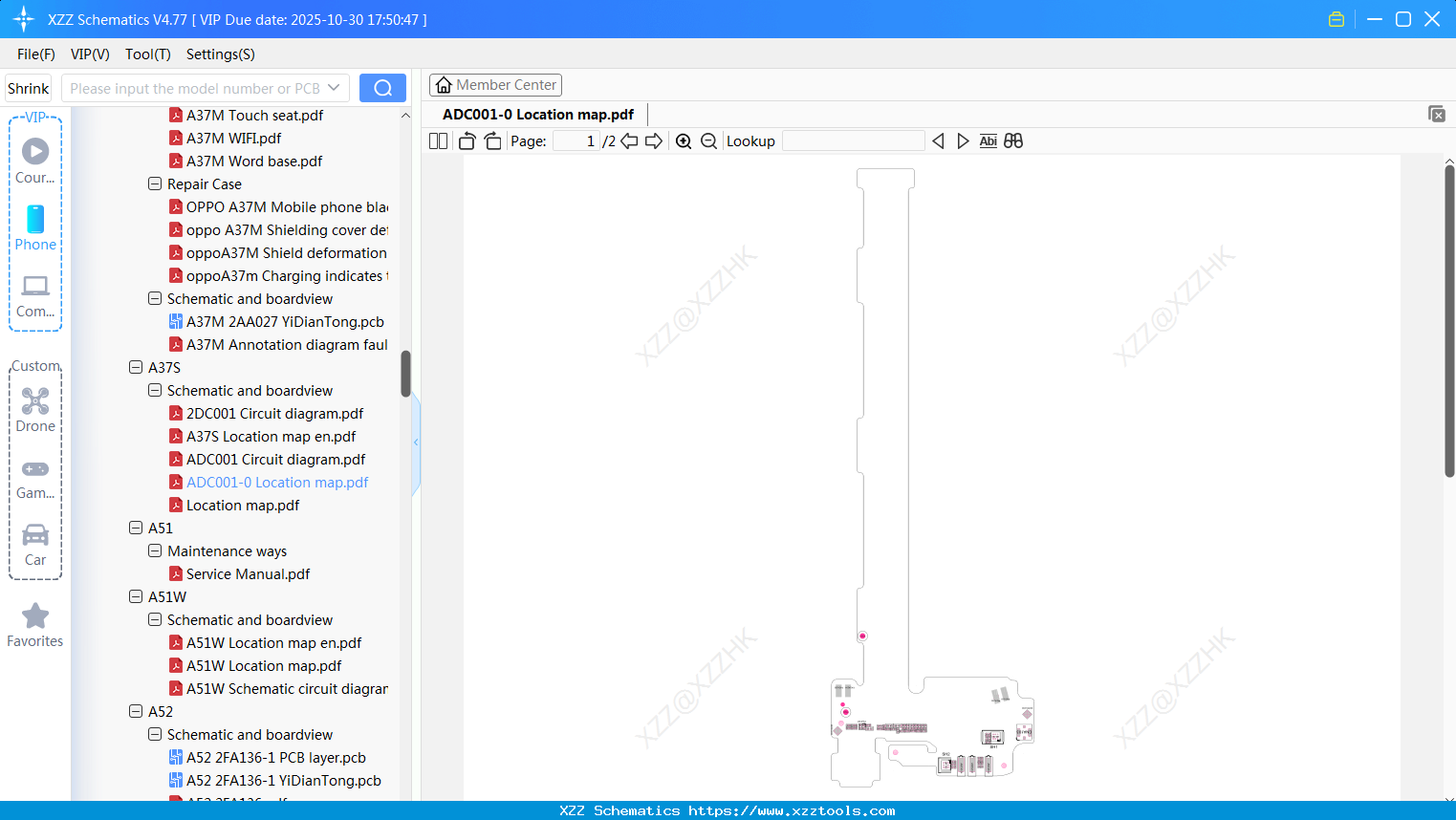The height and width of the screenshot is (820, 1456).
Task: Click the XZZ Schematics app logo
Action: 23,19
